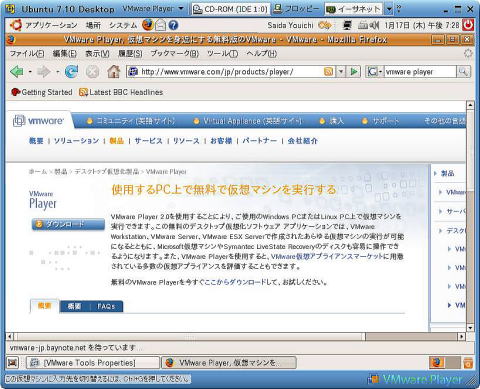Switch to the FAQs tab

[106, 306]
